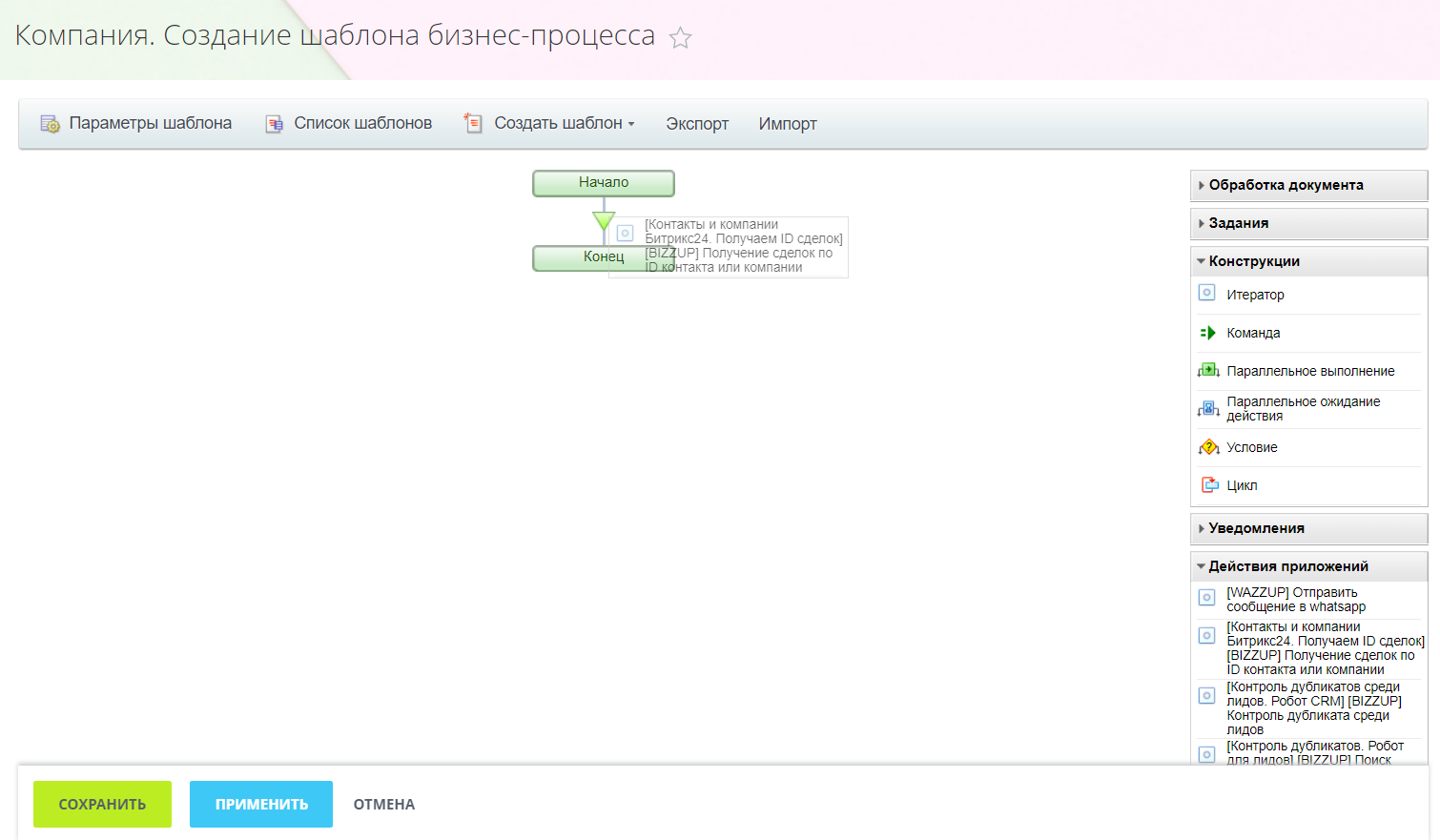Click the favorite star icon next to title
The height and width of the screenshot is (840, 1440).
pos(680,38)
